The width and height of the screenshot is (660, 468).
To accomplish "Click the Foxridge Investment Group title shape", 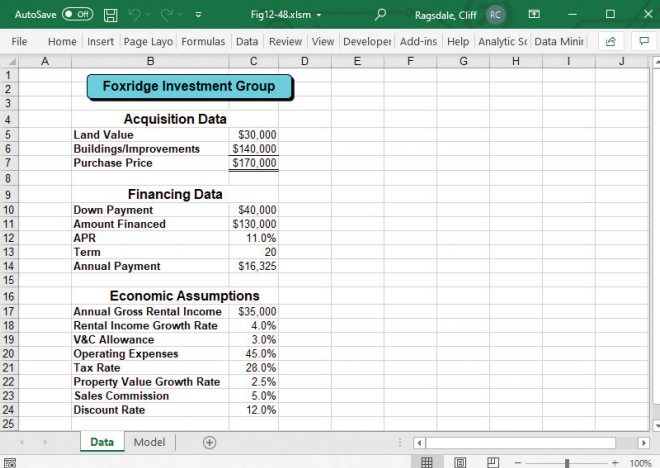I will tap(189, 87).
